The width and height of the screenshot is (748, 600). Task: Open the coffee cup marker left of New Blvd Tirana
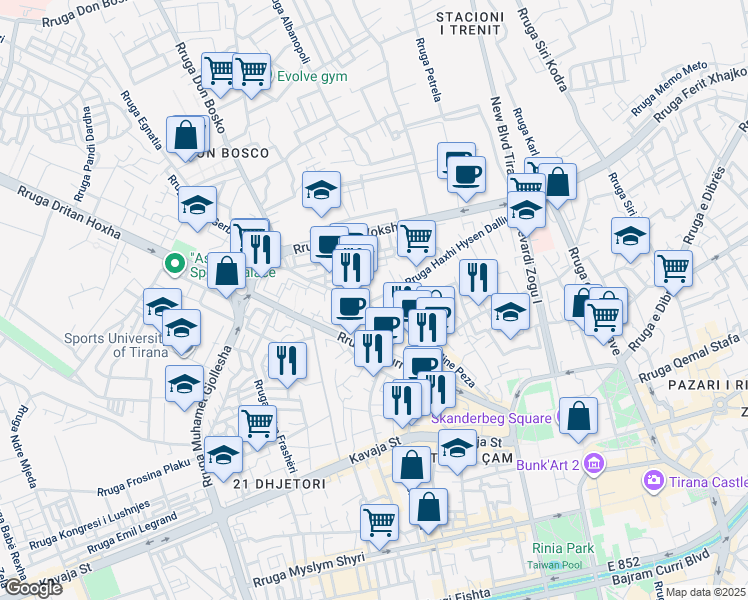[x=466, y=175]
